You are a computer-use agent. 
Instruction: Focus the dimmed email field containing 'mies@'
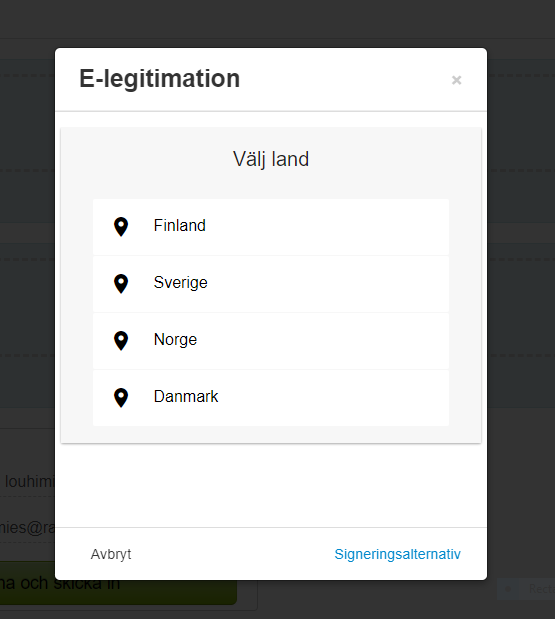(27, 528)
